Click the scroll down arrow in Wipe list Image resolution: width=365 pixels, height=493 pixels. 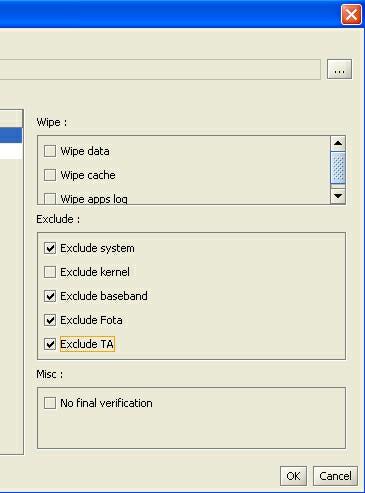[338, 196]
